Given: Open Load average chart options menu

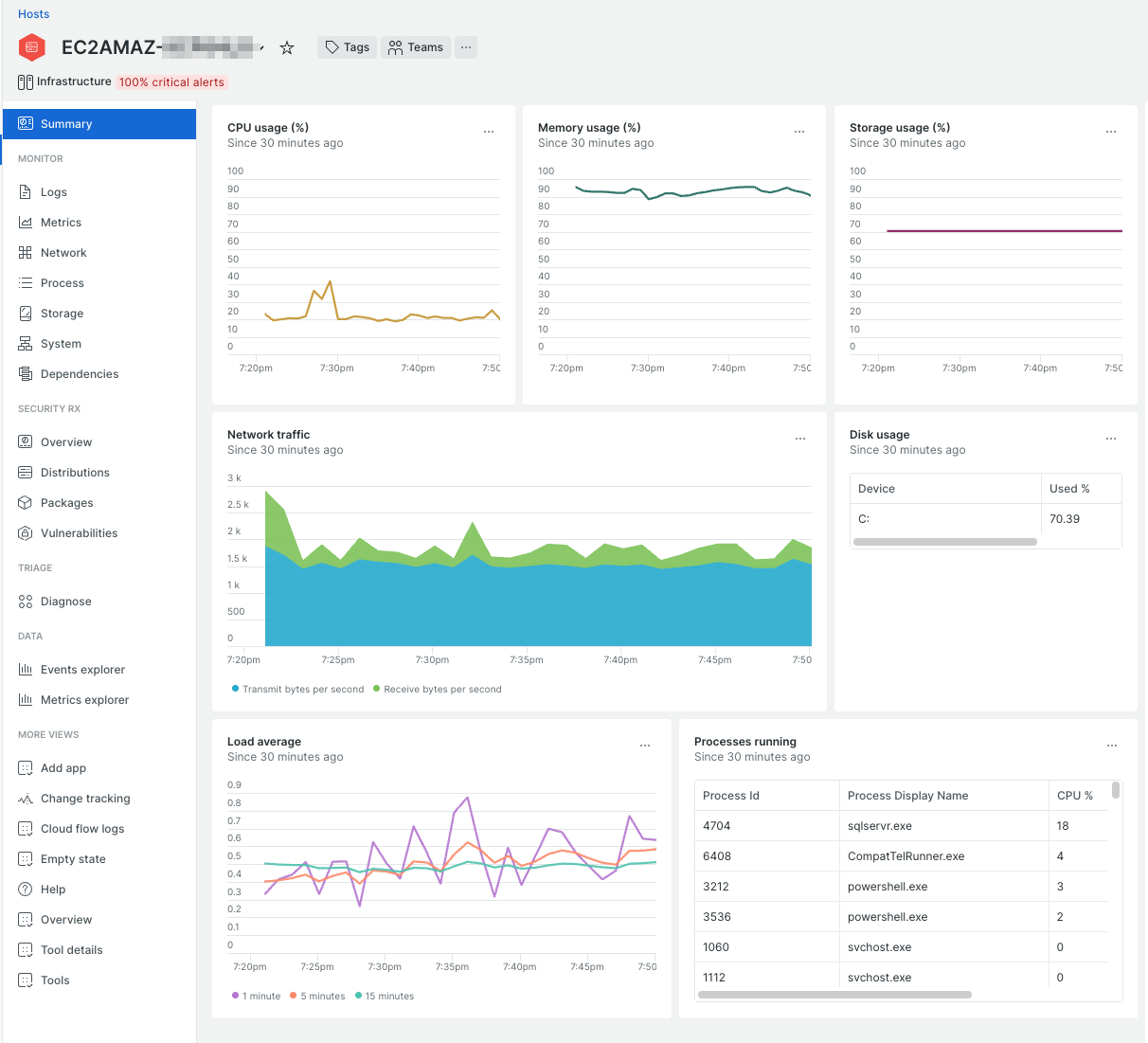Looking at the screenshot, I should [x=645, y=746].
